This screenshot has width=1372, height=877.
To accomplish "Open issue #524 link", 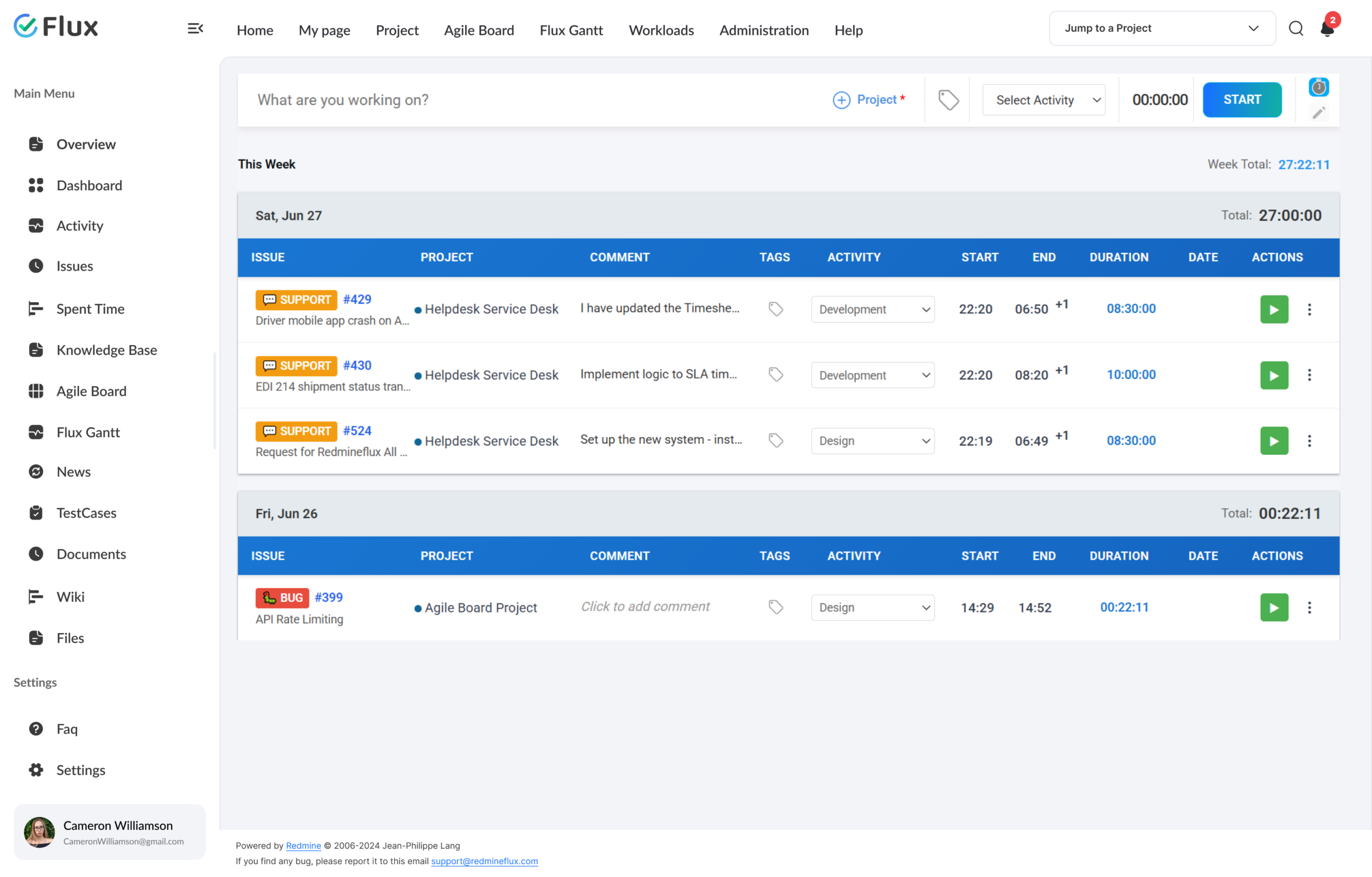I will (357, 431).
